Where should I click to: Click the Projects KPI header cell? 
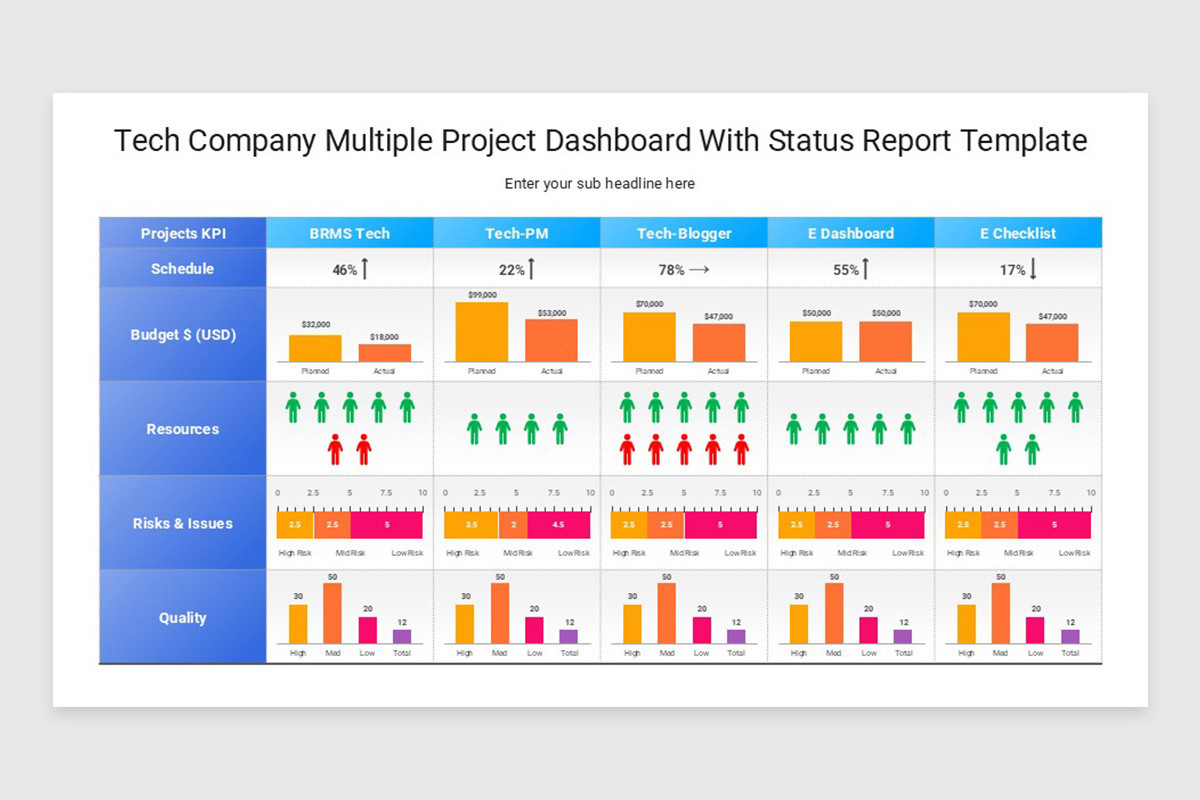pyautogui.click(x=182, y=233)
